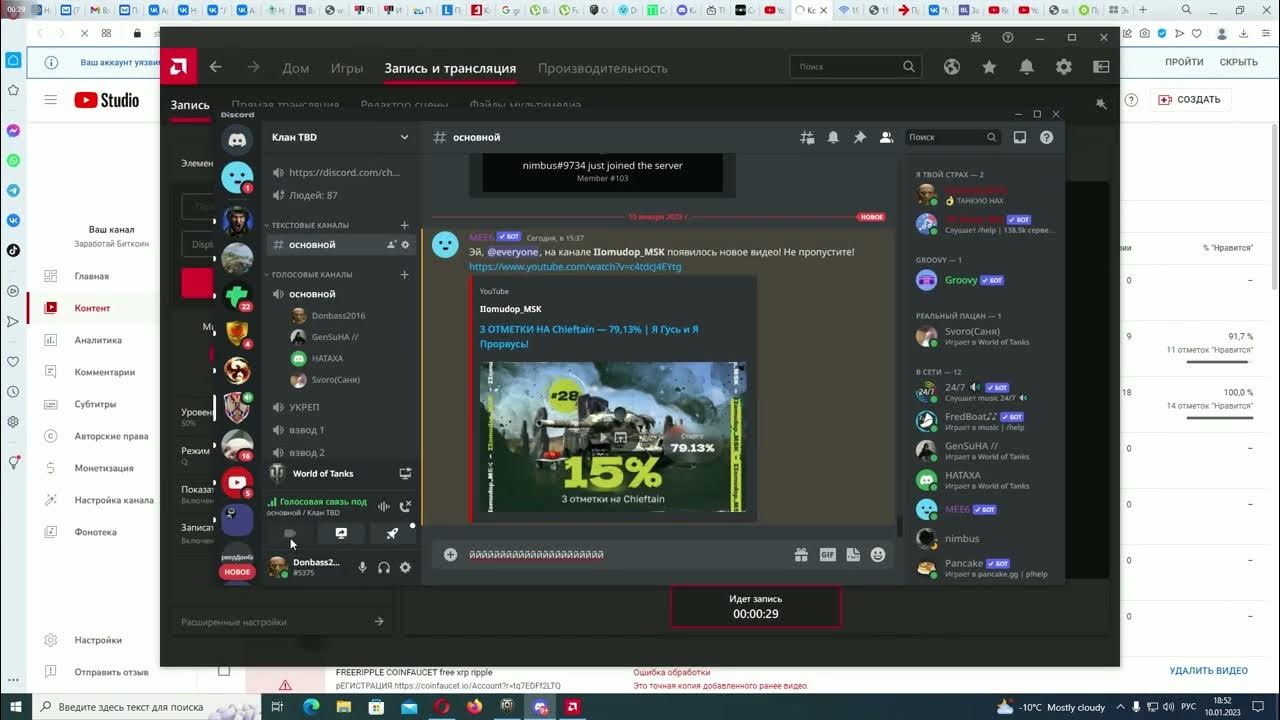Toggle member list visibility in Discord

(x=885, y=138)
